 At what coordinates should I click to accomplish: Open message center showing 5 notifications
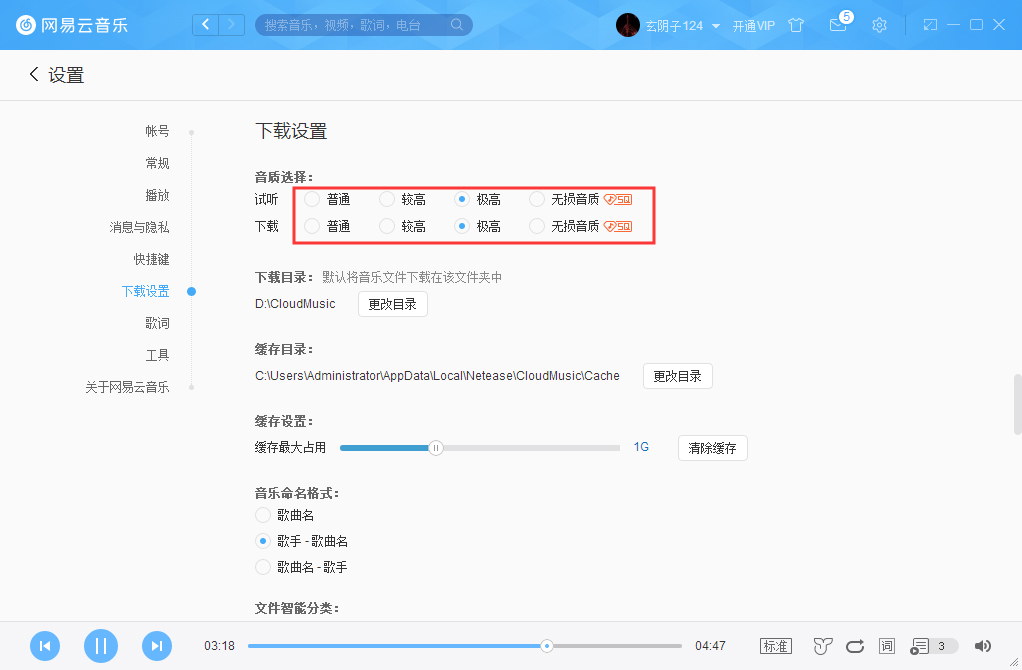tap(839, 25)
